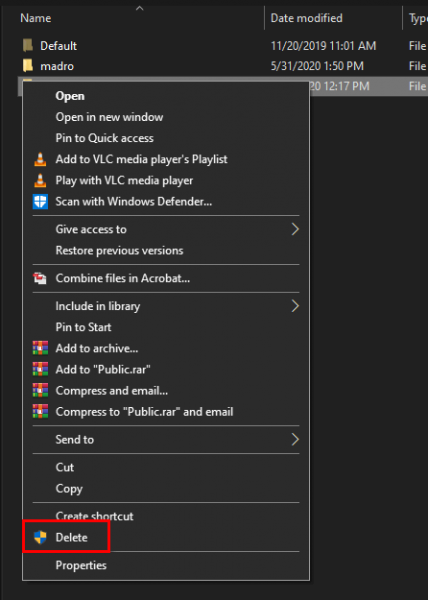Expand the Send to submenu arrow
Screen dimensions: 428x600
coord(295,439)
